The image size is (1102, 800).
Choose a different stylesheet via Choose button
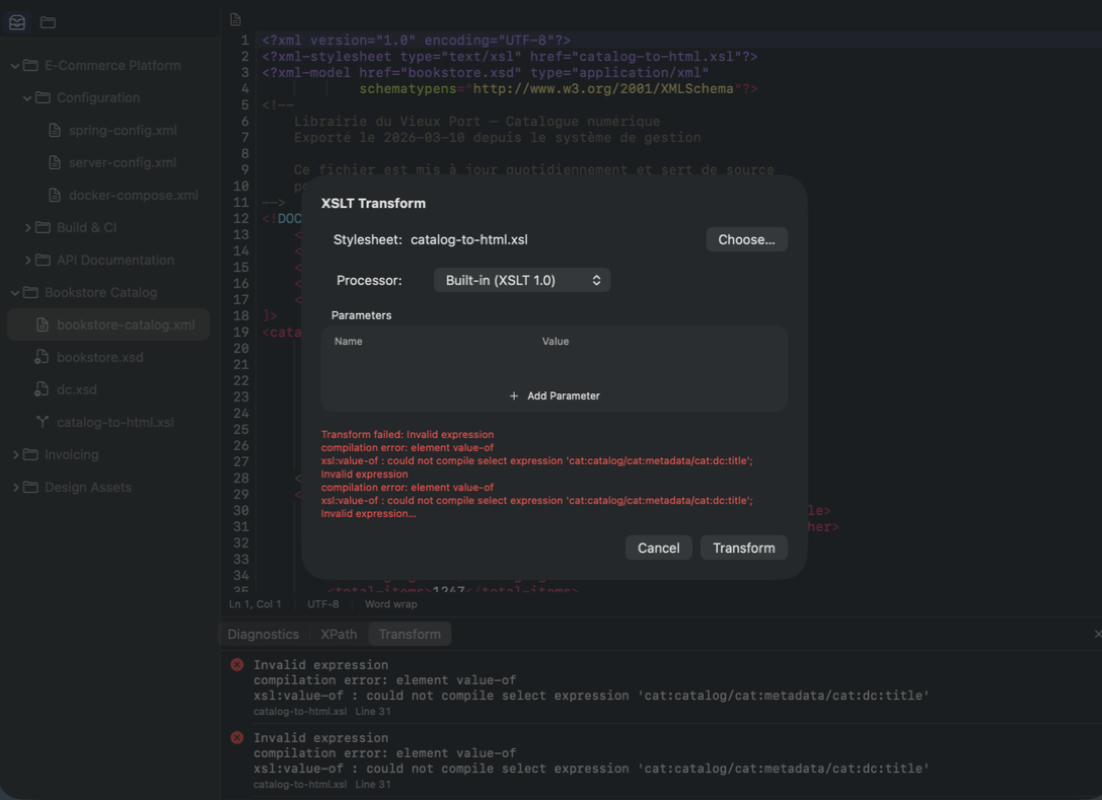[746, 239]
